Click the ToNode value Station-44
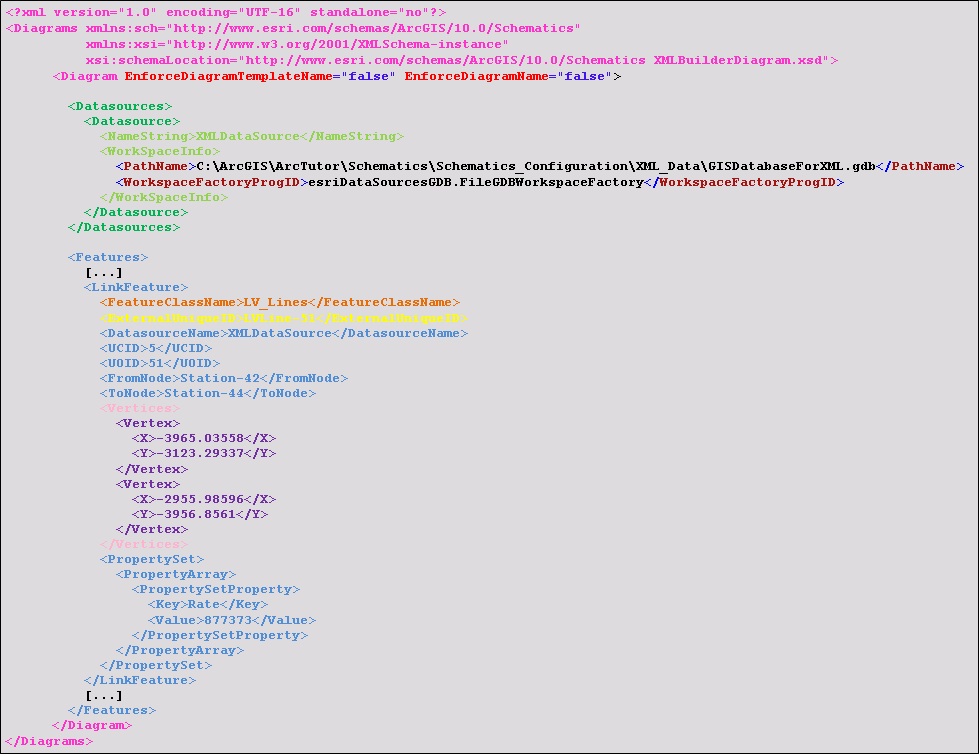The height and width of the screenshot is (754, 979). pos(210,393)
